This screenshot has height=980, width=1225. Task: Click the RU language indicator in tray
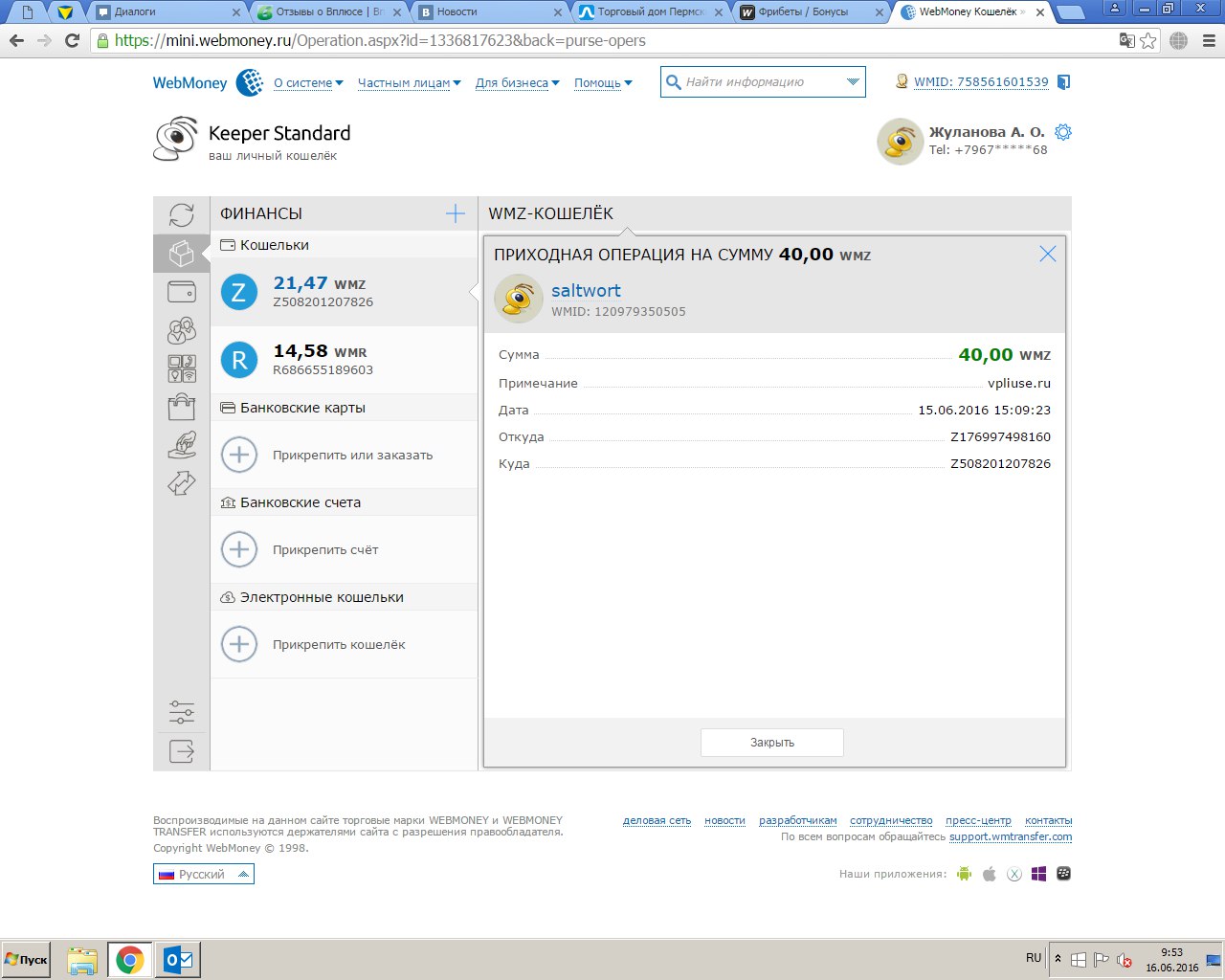[x=1034, y=958]
